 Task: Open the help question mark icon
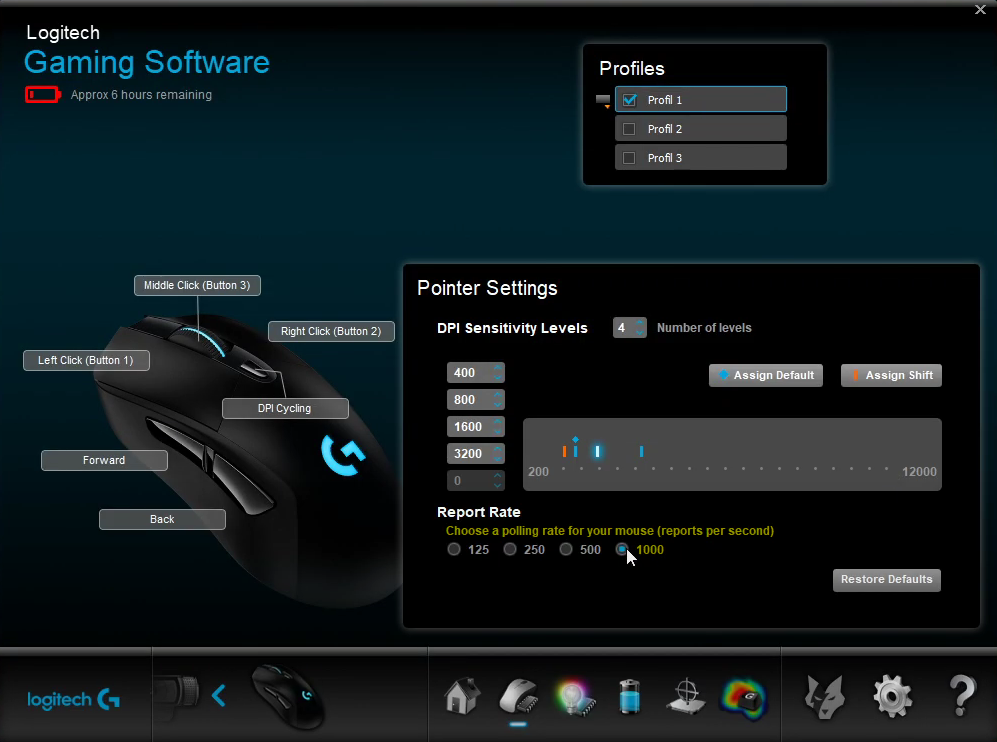(x=962, y=696)
